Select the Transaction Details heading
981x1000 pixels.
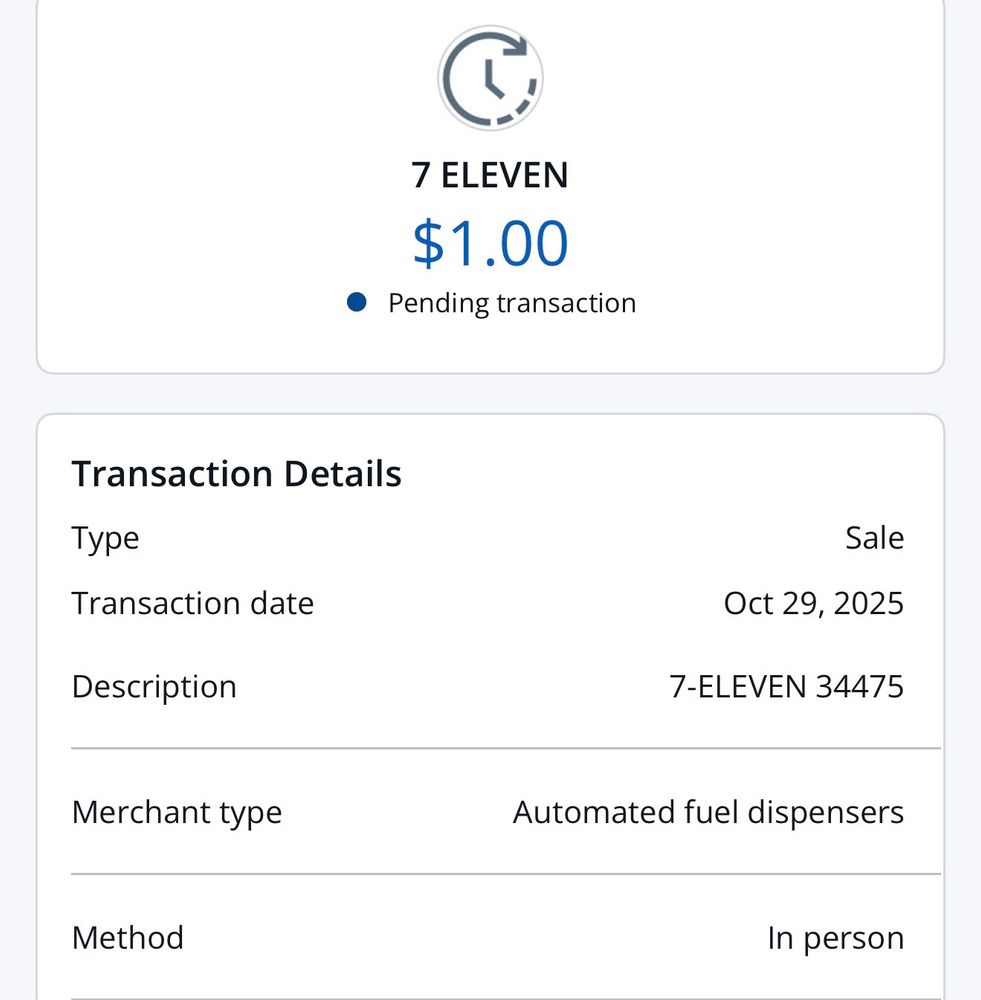[x=236, y=473]
